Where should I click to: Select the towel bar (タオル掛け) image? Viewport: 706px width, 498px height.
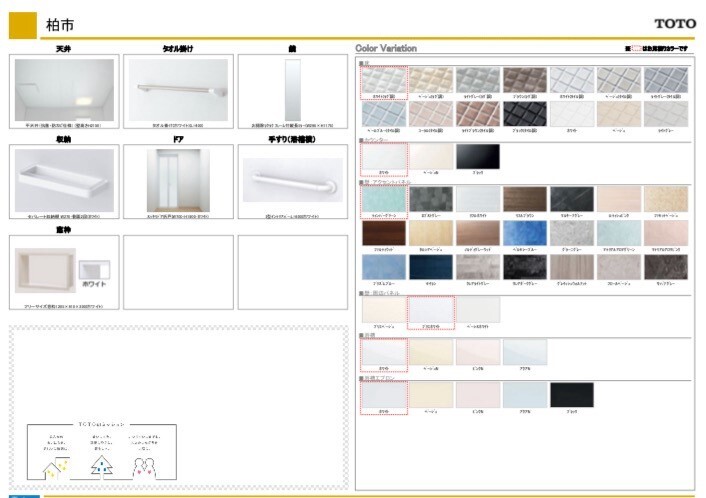click(x=177, y=89)
